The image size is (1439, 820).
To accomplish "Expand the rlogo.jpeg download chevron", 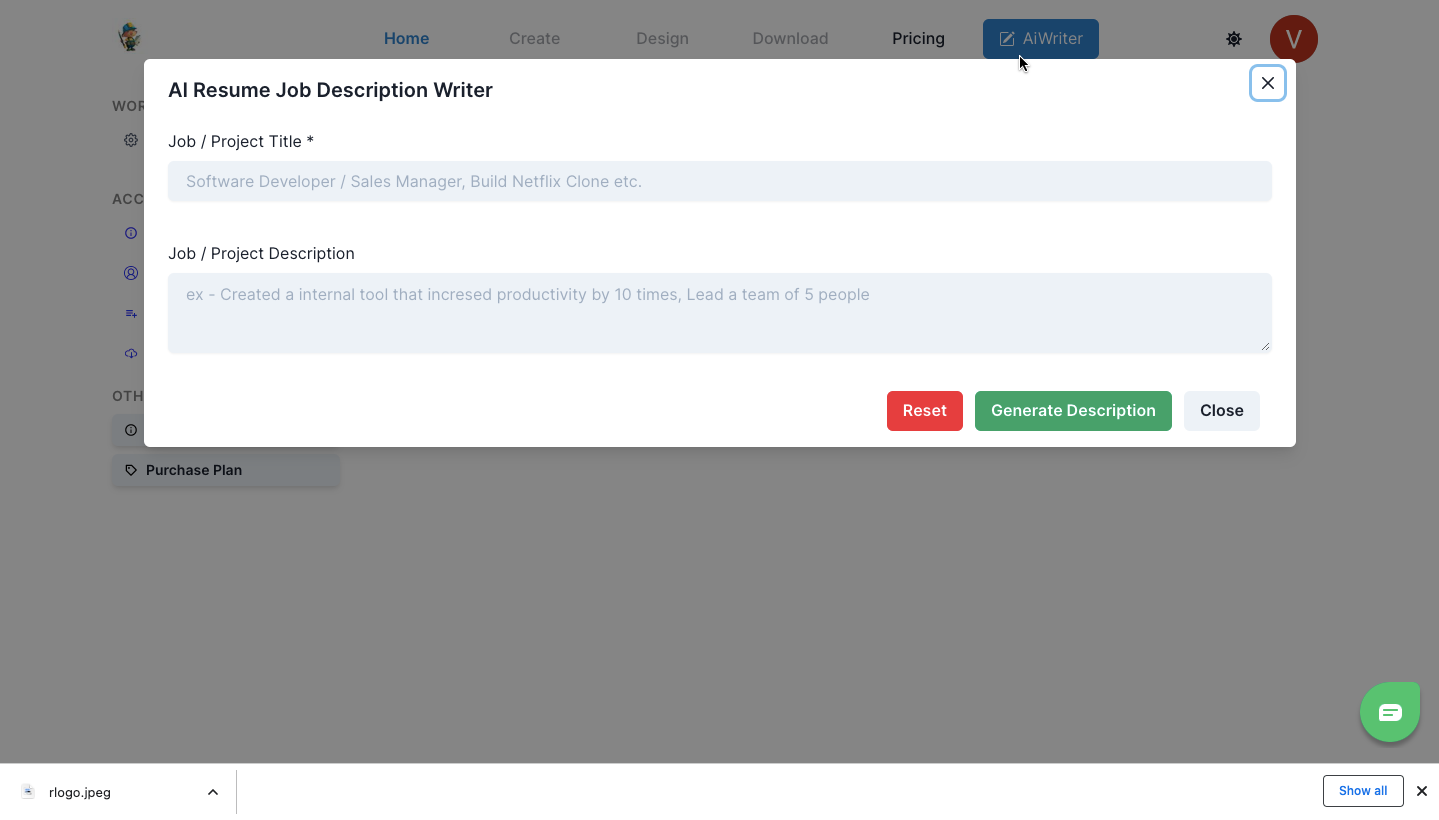I will pyautogui.click(x=212, y=791).
